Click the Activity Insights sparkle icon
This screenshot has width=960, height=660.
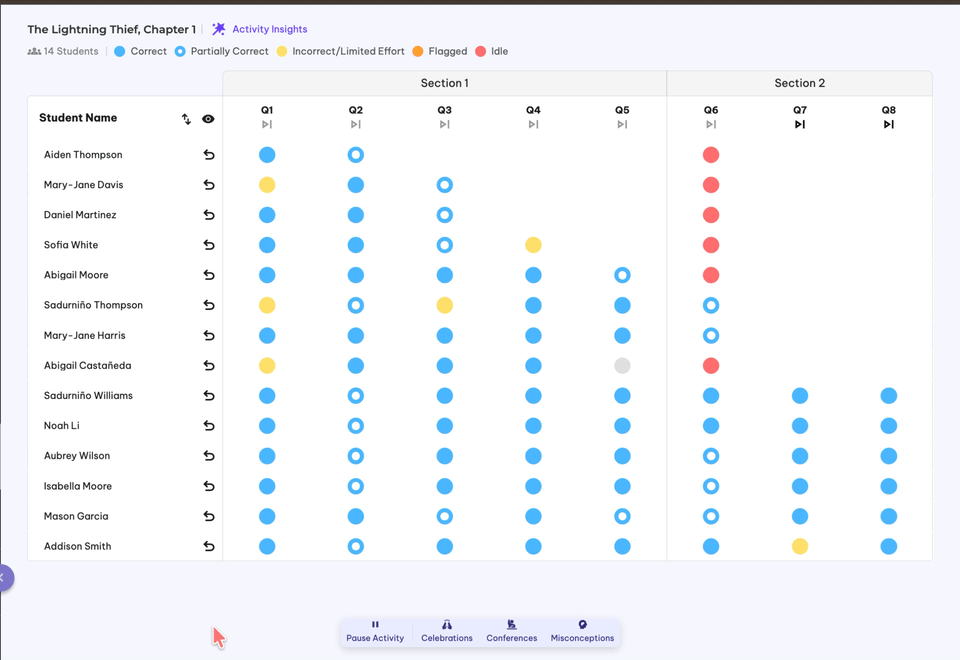point(219,30)
